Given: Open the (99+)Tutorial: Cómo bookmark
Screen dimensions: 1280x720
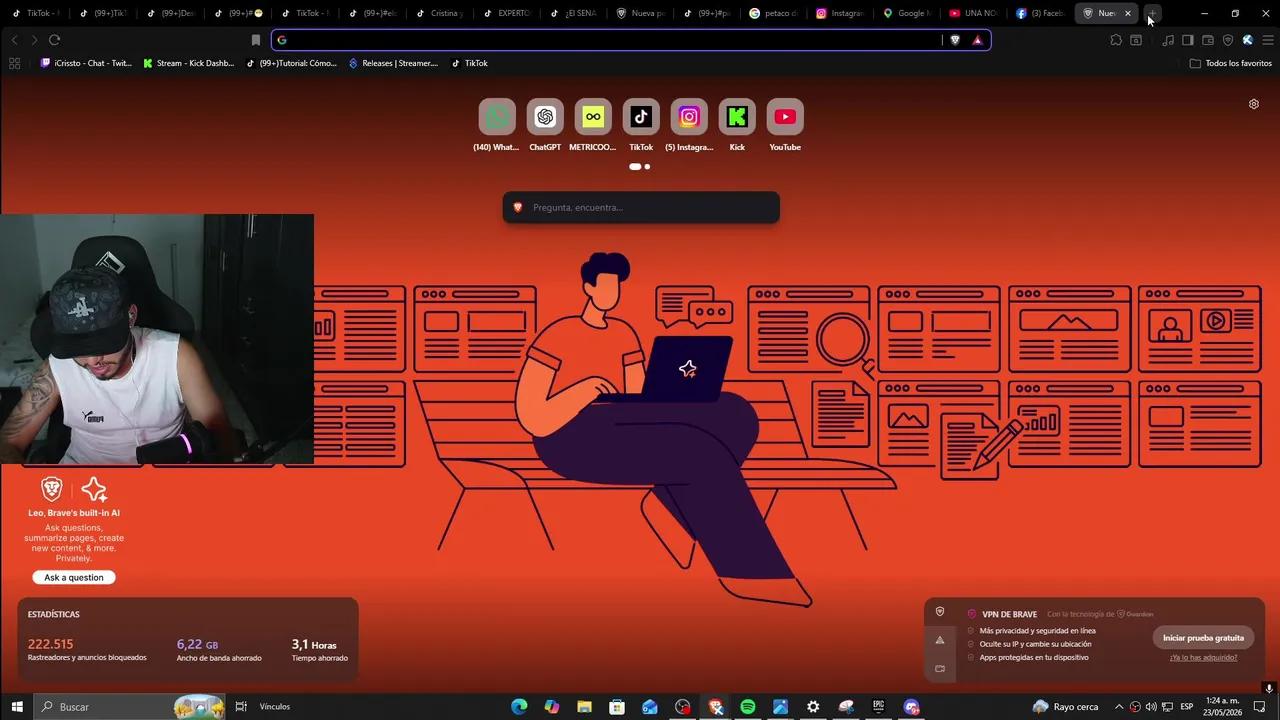Looking at the screenshot, I should pos(291,63).
